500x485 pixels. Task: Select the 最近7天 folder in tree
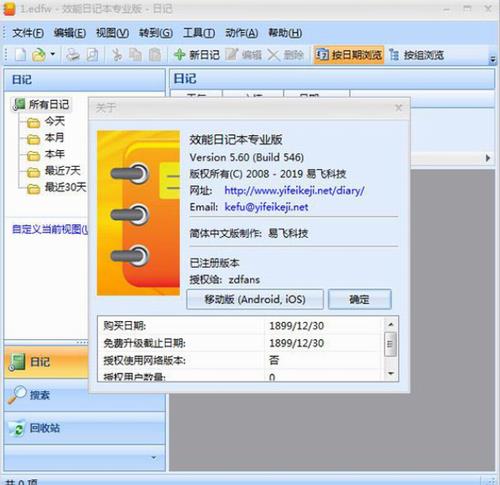[x=63, y=171]
